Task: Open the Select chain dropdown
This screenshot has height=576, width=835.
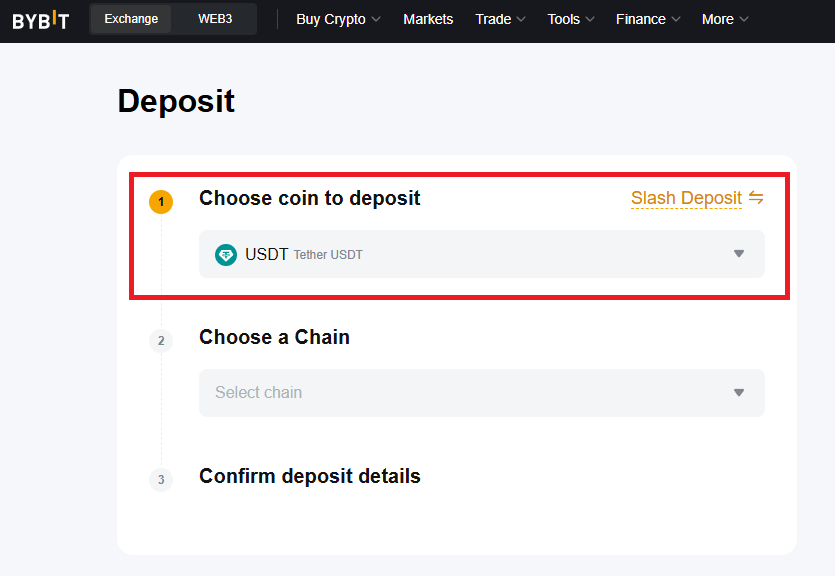Action: 482,393
